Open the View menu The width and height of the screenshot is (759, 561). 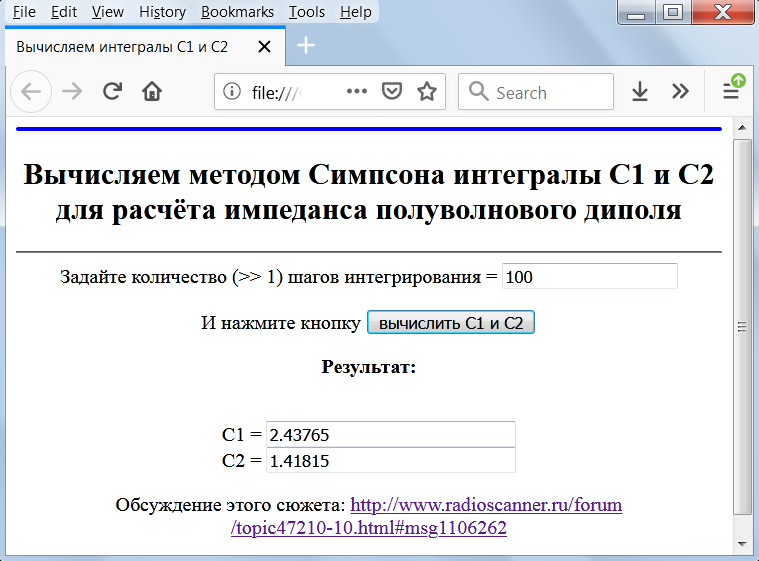pos(107,12)
